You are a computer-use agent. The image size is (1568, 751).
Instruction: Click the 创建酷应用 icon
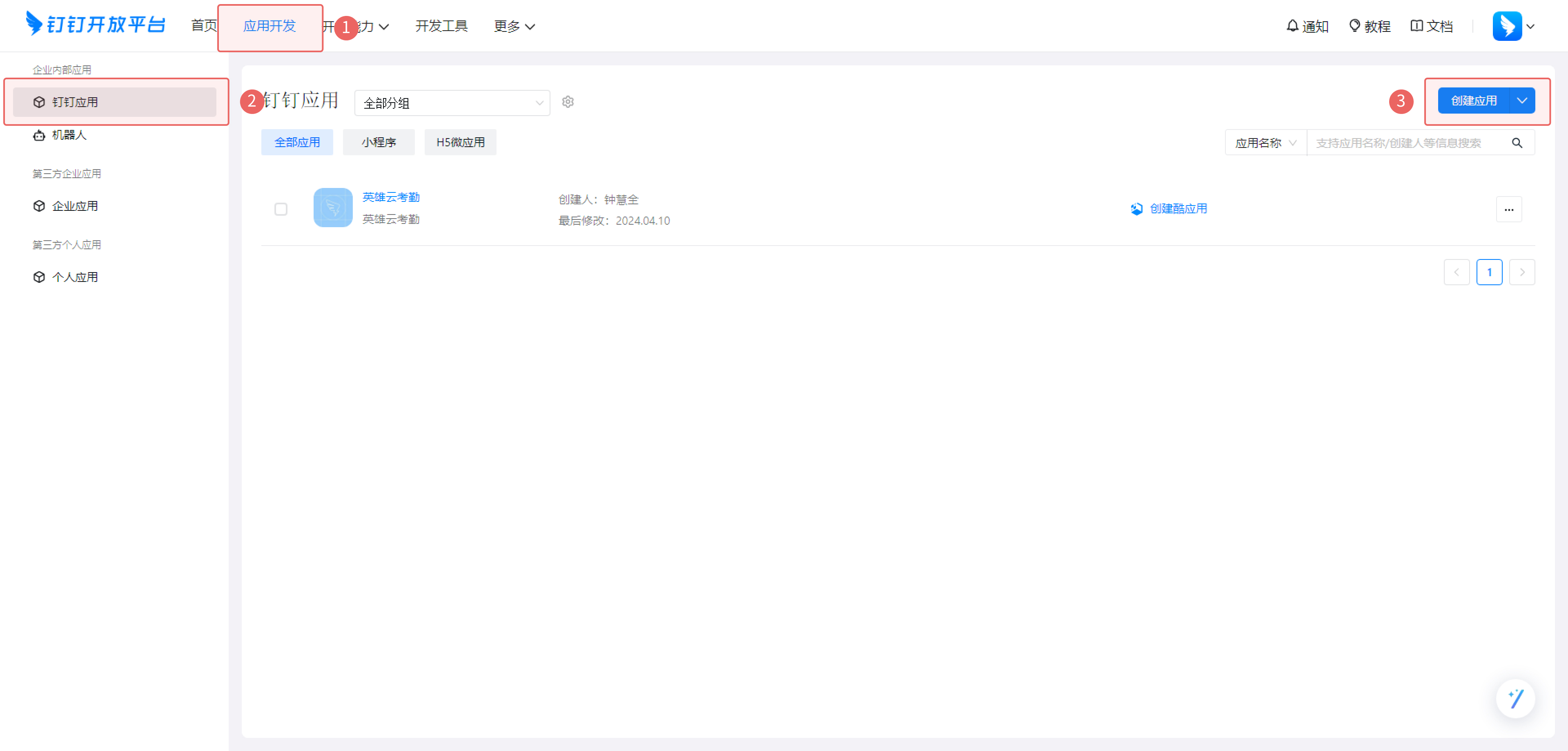(1136, 209)
